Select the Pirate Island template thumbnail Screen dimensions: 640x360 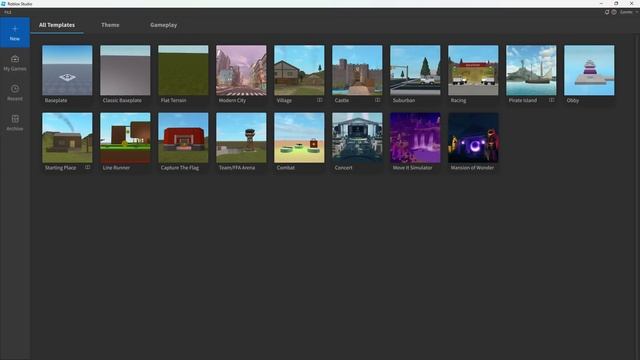(531, 70)
